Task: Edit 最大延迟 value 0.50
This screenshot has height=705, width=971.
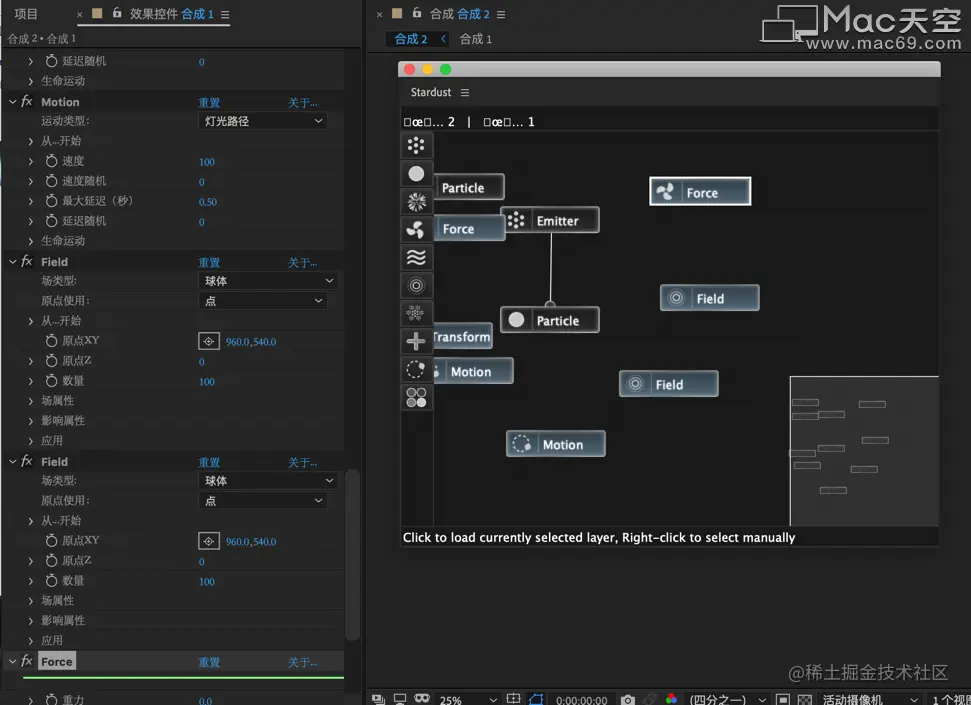Action: pos(208,201)
